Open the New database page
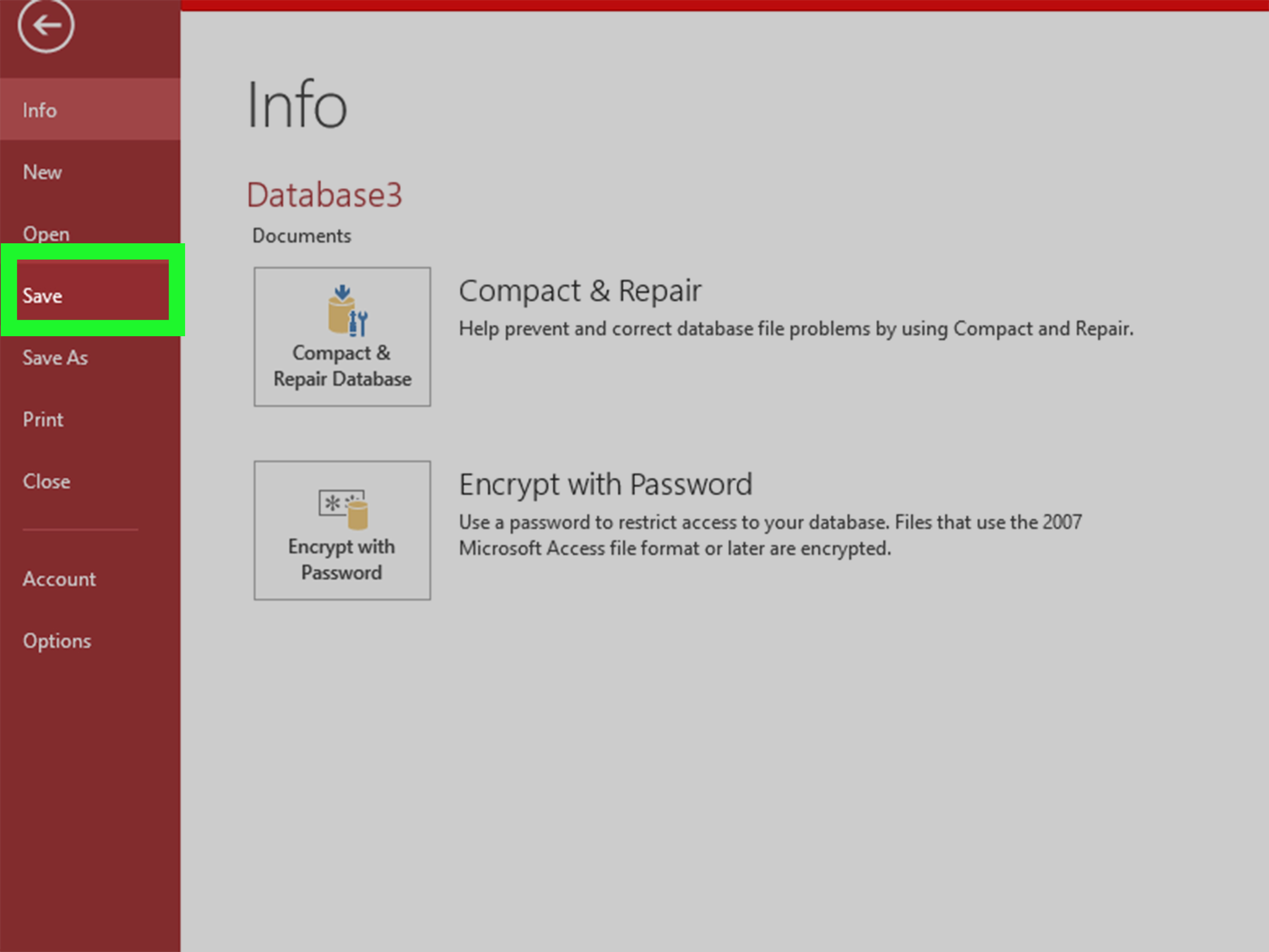 [x=43, y=172]
